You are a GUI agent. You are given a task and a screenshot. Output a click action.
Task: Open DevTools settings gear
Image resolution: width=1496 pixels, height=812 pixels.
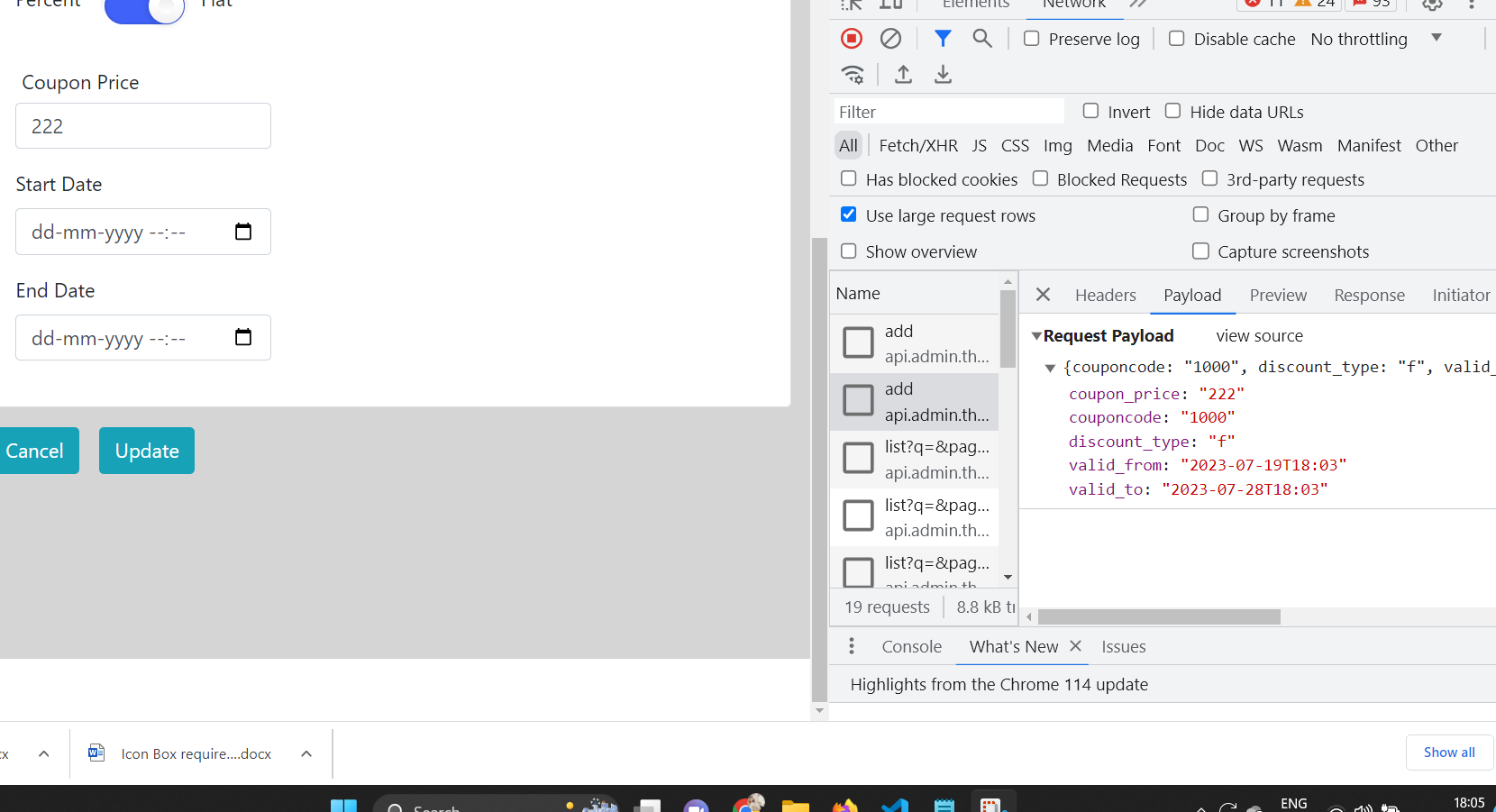click(1432, 4)
